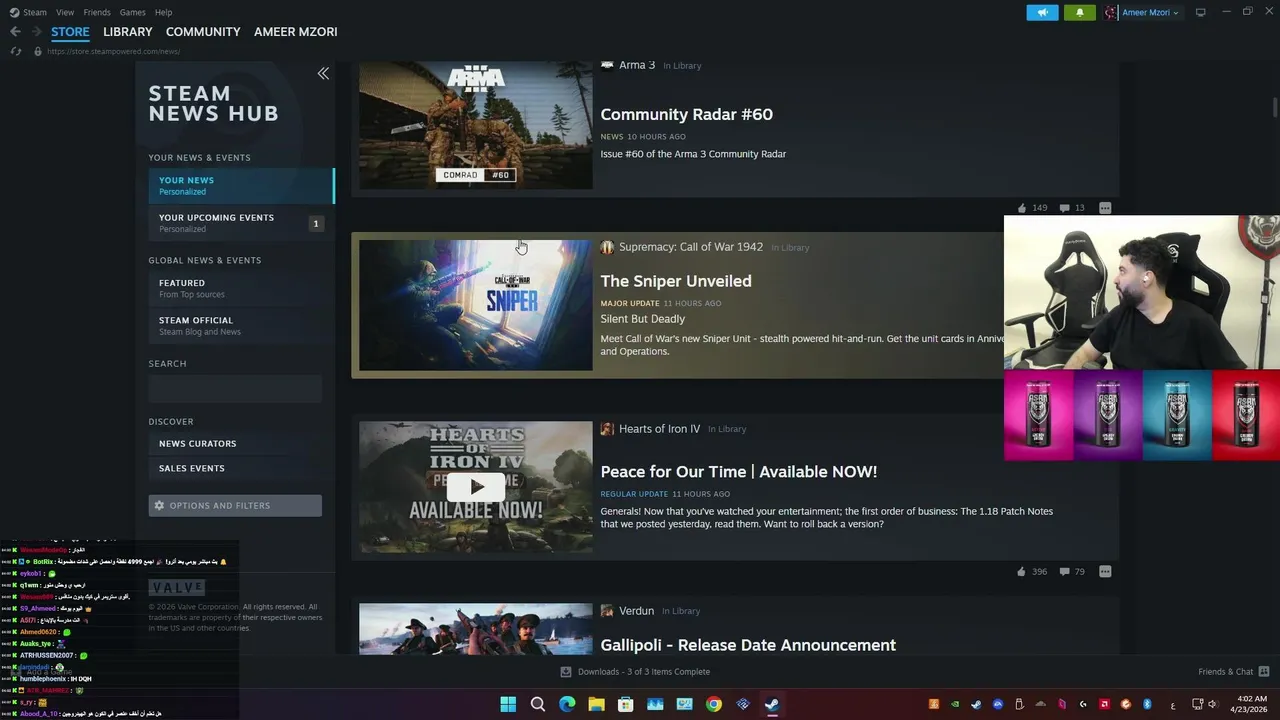1280x720 pixels.
Task: Switch to Big Picture mode icon
Action: click(1201, 12)
